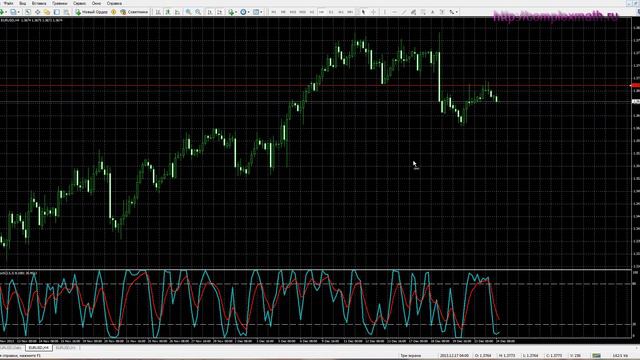Select the Trendline tool
The width and height of the screenshot is (640, 360).
pyautogui.click(x=404, y=12)
